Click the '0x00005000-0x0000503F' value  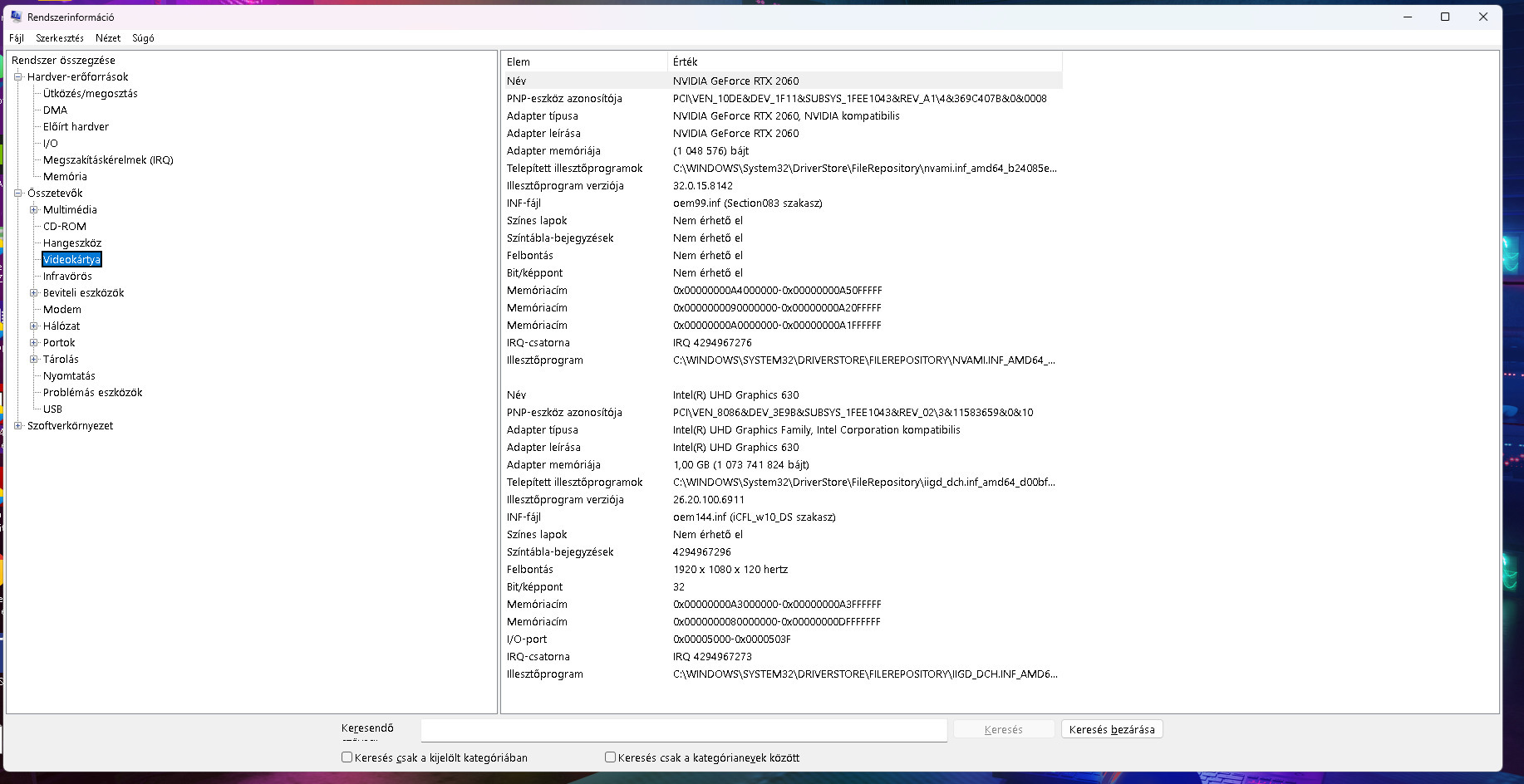click(732, 639)
